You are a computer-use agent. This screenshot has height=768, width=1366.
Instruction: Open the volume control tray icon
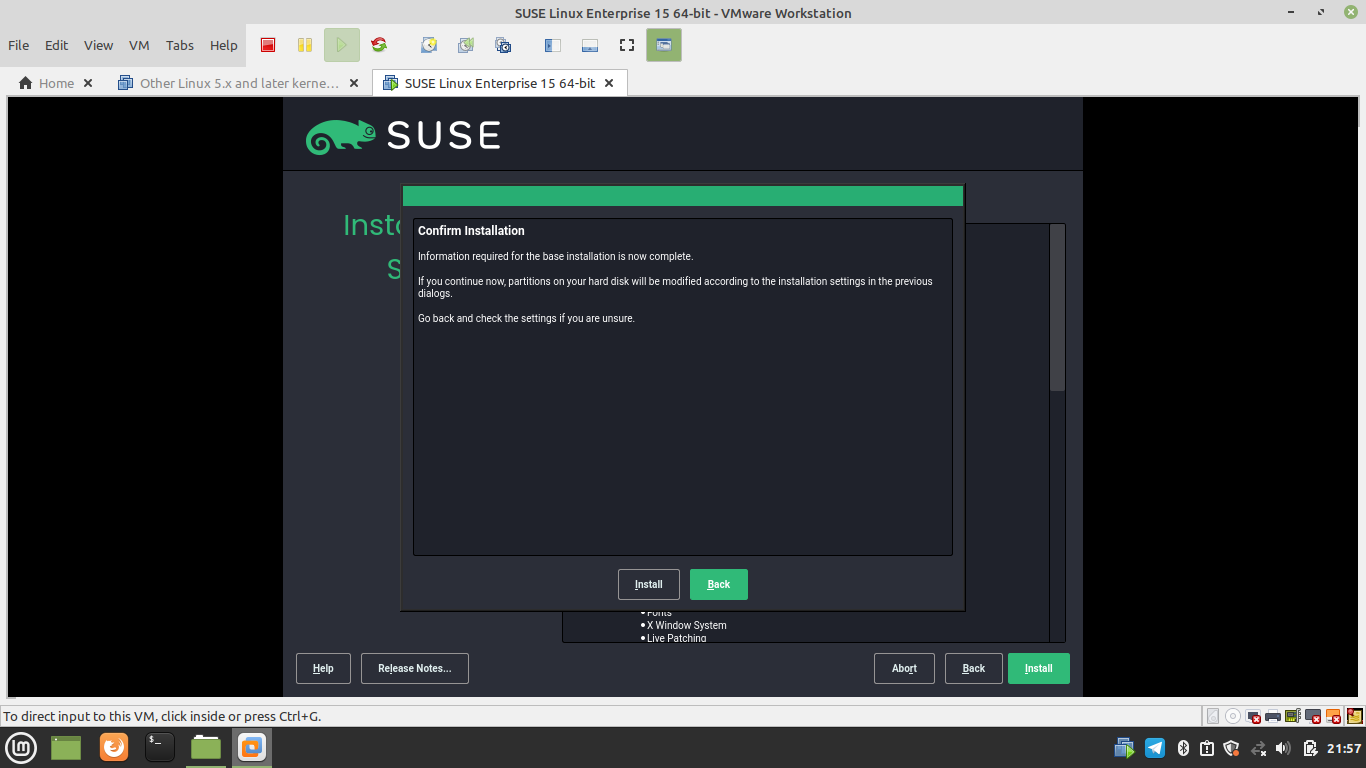click(x=1283, y=748)
